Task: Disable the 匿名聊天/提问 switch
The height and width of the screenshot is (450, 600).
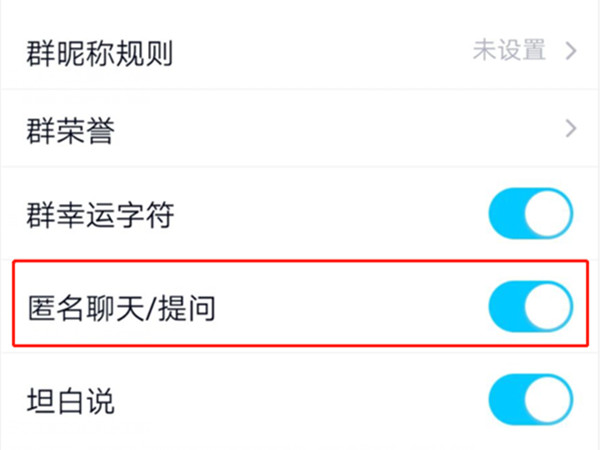Action: coord(530,306)
